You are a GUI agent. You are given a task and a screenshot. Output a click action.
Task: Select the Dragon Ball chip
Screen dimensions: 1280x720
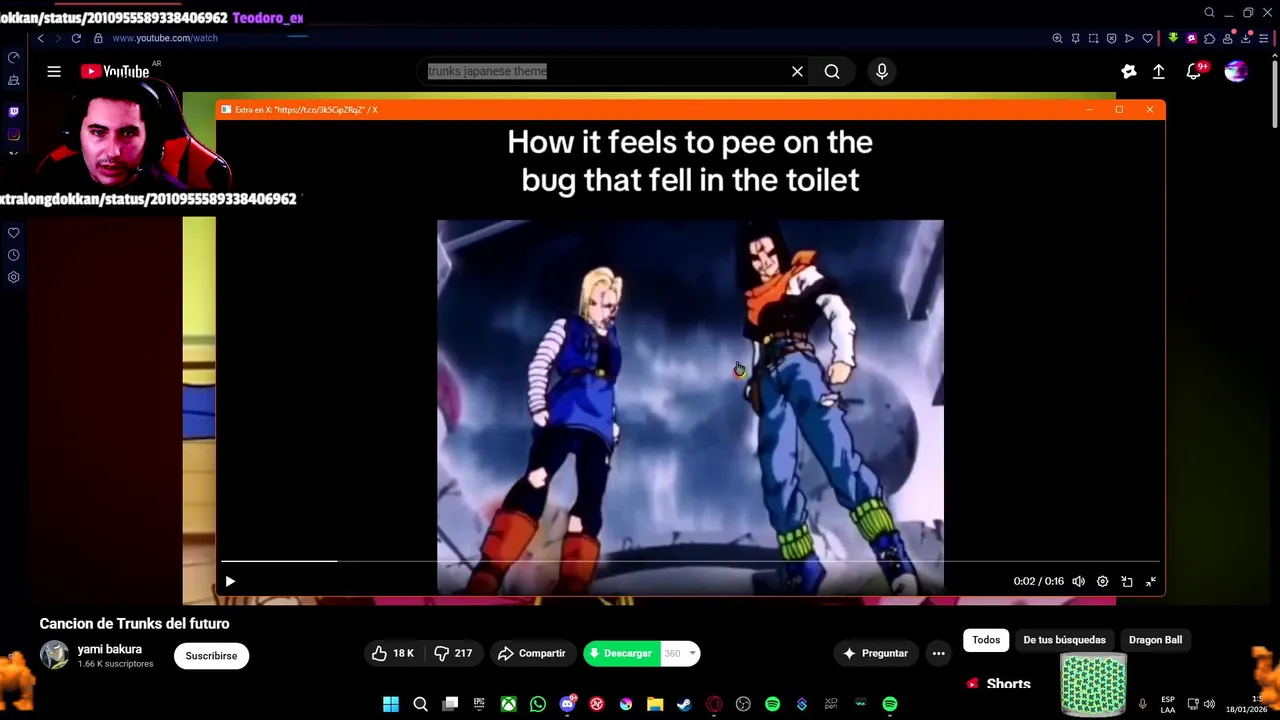click(1155, 640)
